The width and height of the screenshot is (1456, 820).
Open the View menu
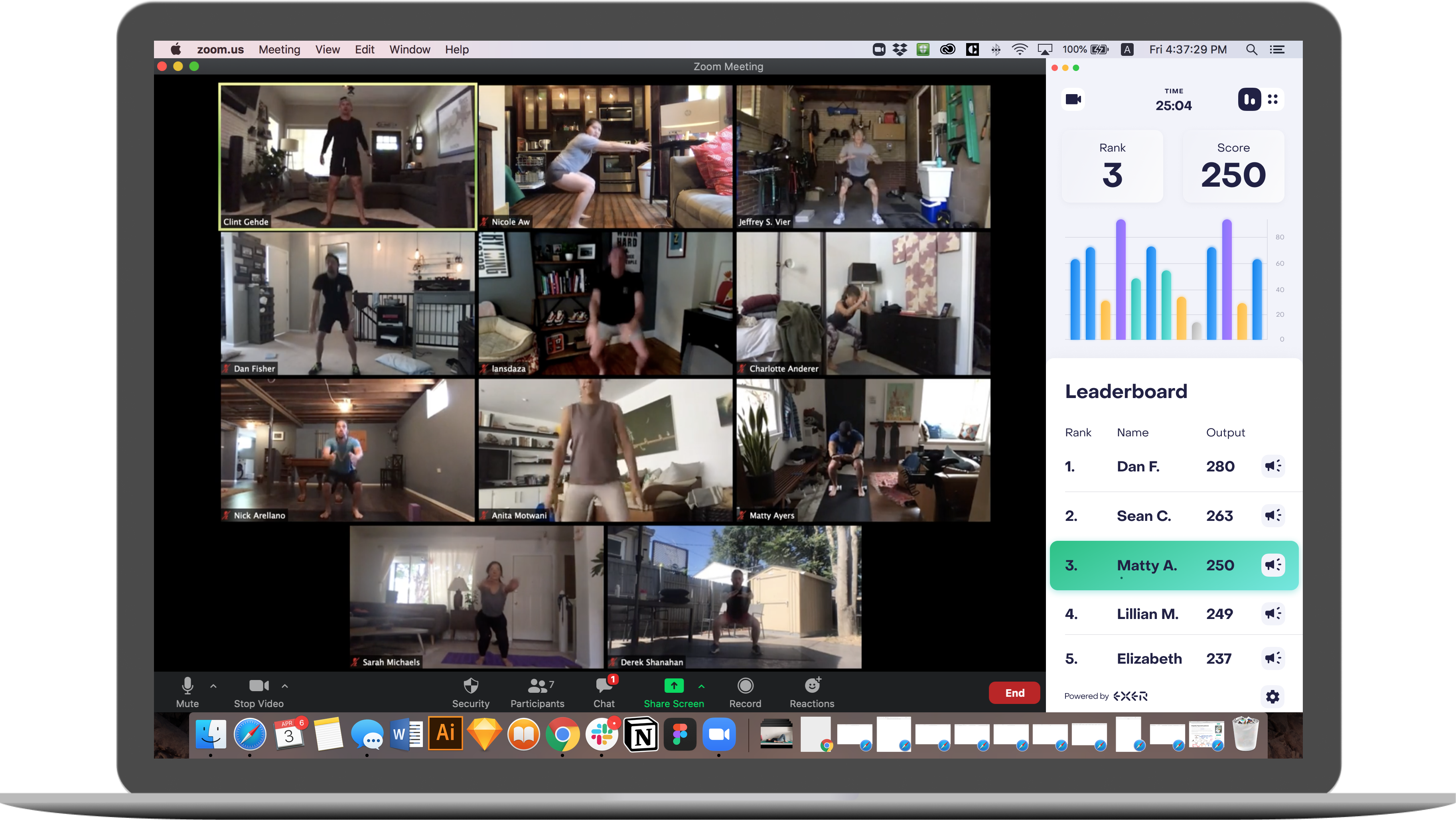[x=327, y=50]
